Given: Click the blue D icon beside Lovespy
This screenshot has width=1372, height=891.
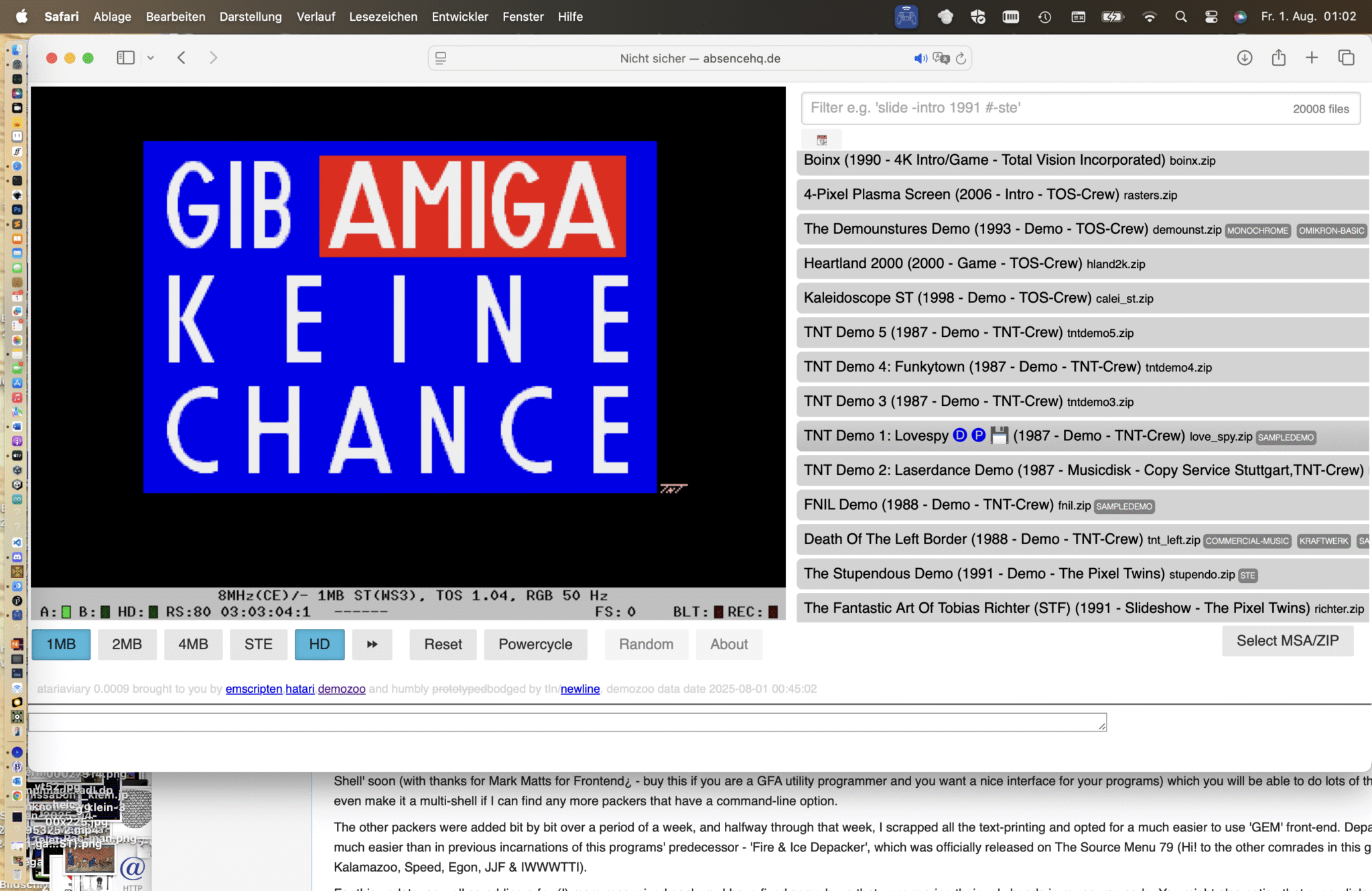Looking at the screenshot, I should 959,435.
